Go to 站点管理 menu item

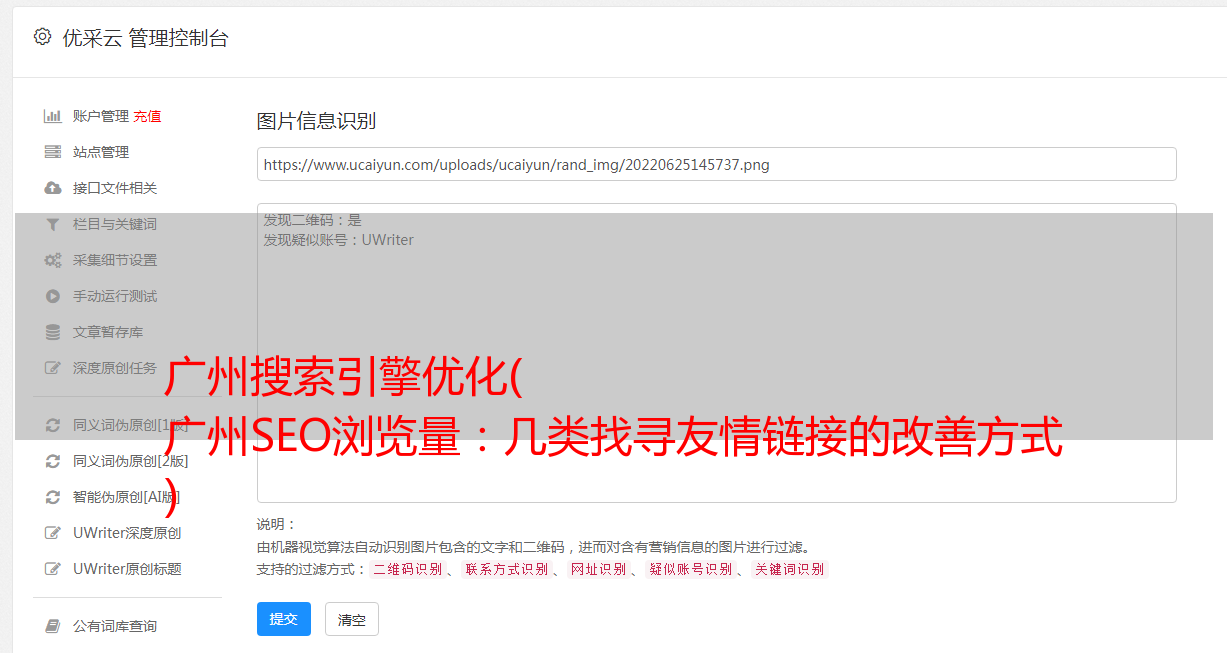pos(101,152)
